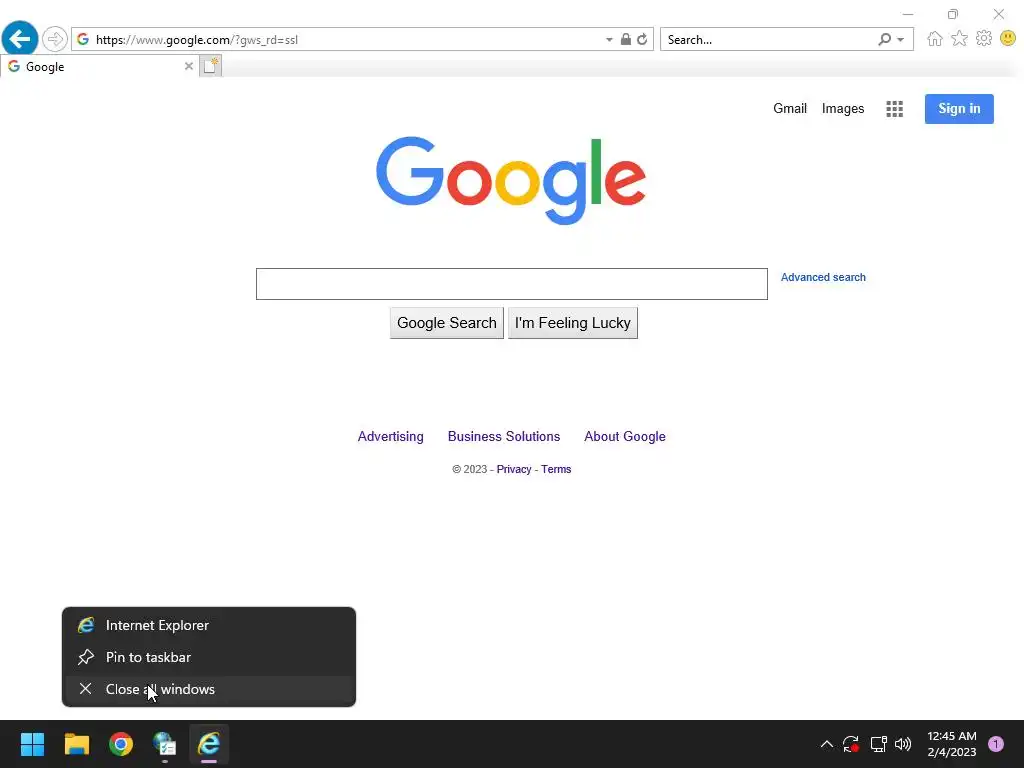Open the Terms link
The image size is (1024, 768).
tap(556, 469)
